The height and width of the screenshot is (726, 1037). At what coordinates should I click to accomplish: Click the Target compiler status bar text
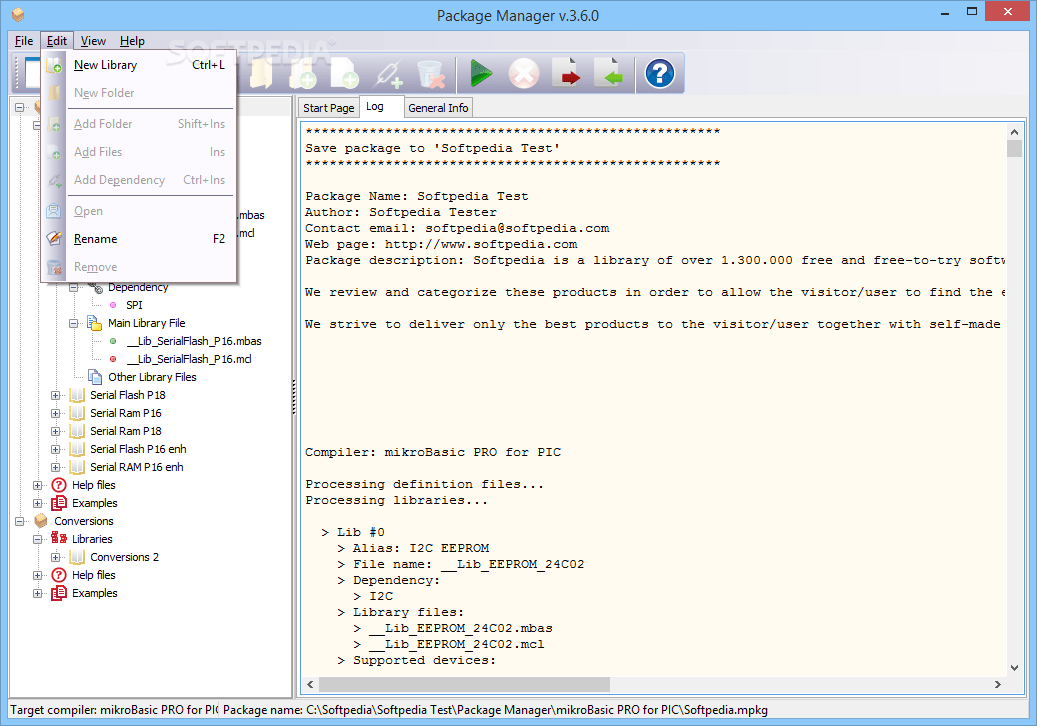114,710
